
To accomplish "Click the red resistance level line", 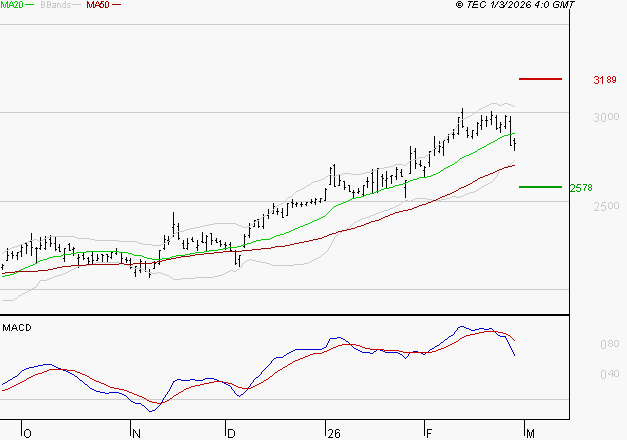I will 540,79.
